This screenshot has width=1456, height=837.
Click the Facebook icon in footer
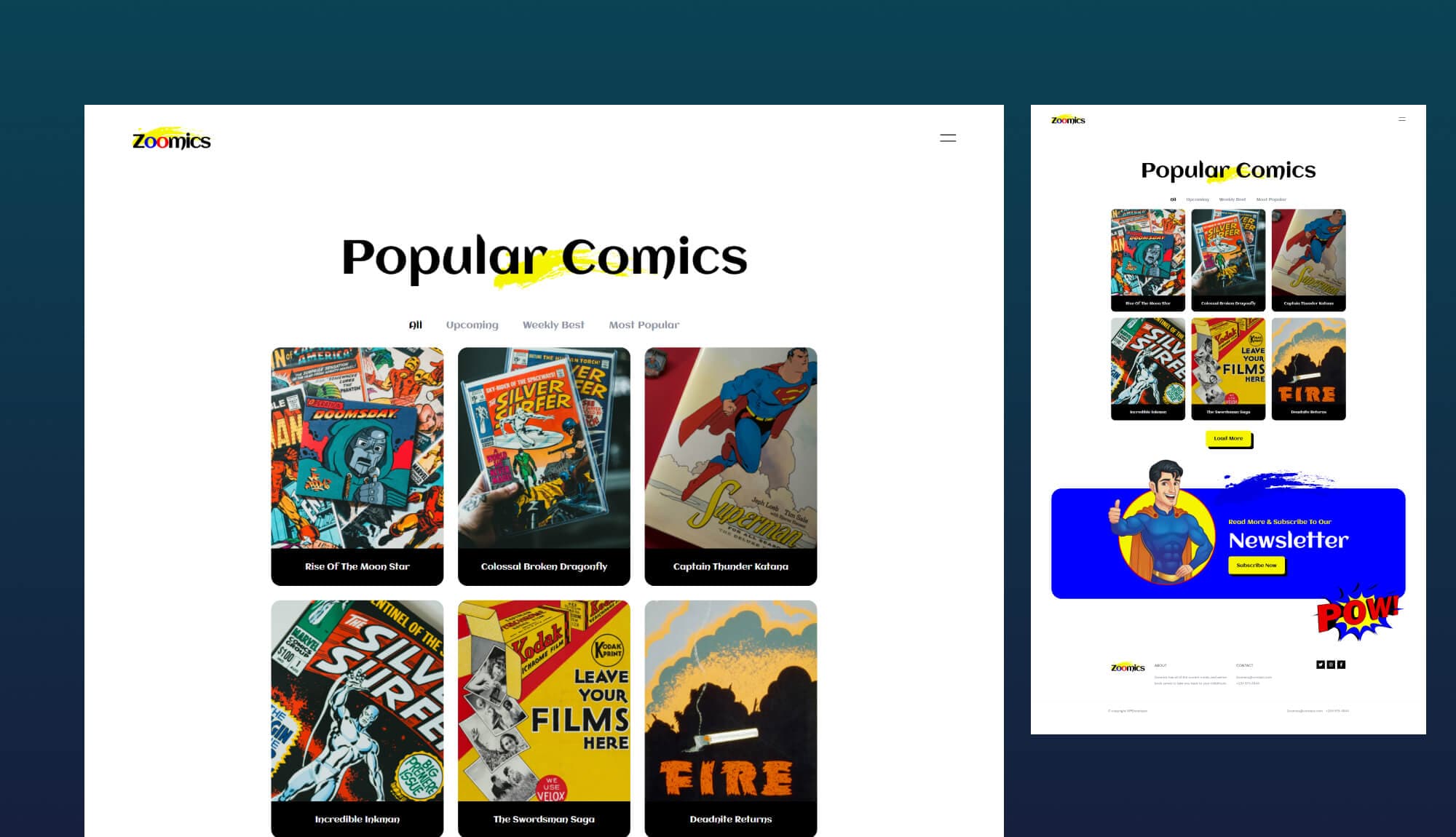(1341, 665)
